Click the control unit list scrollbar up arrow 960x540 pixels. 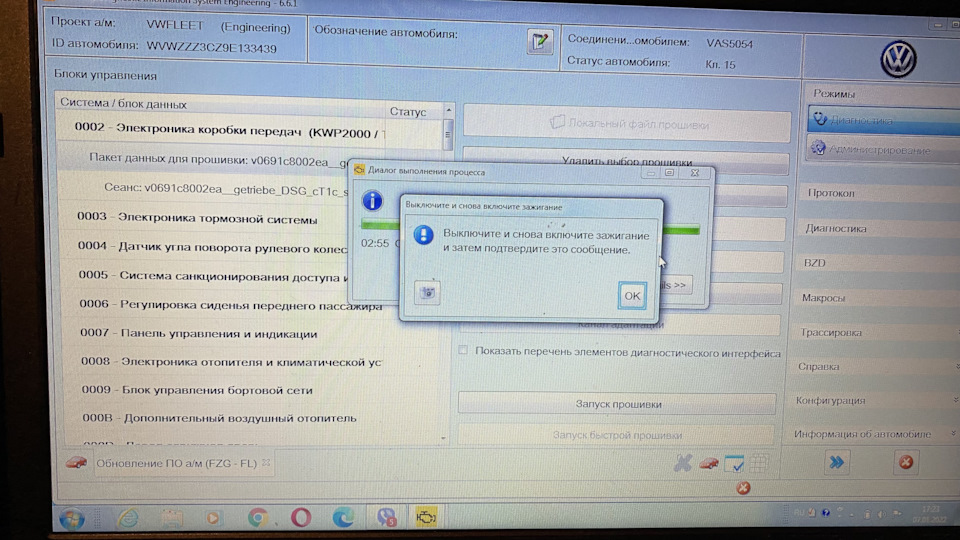click(449, 110)
